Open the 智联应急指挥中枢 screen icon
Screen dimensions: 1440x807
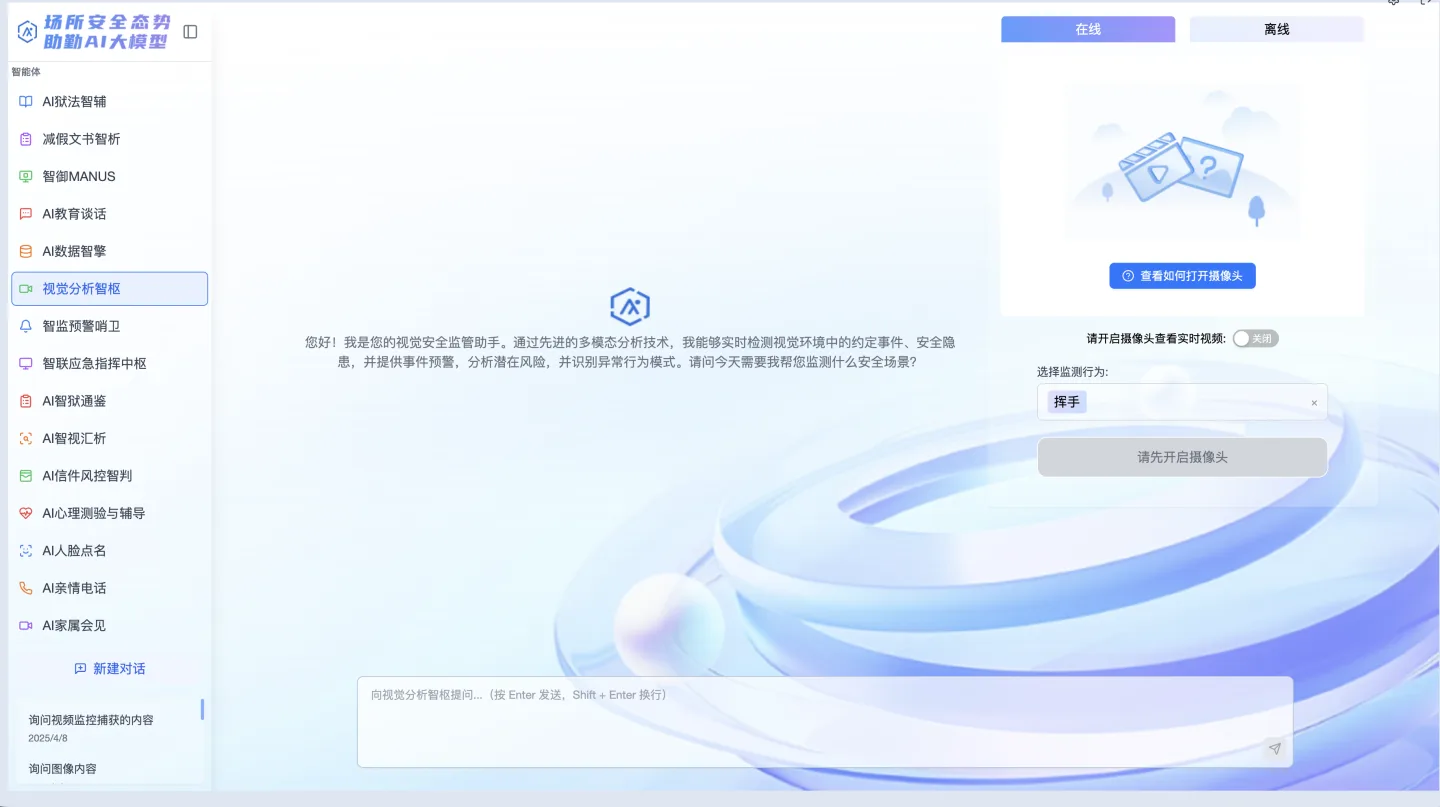point(26,363)
